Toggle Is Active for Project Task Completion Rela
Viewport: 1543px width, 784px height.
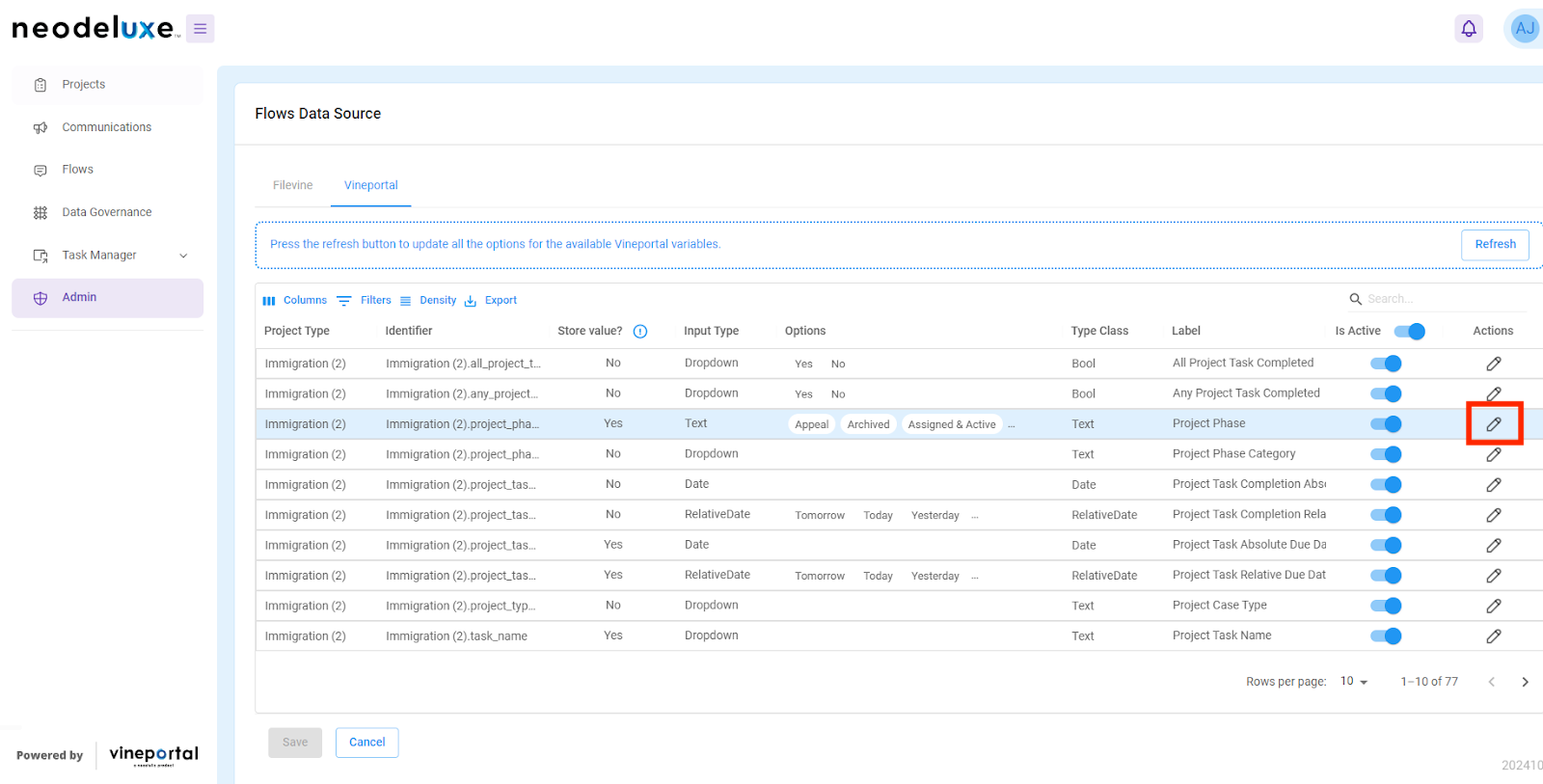click(1386, 515)
